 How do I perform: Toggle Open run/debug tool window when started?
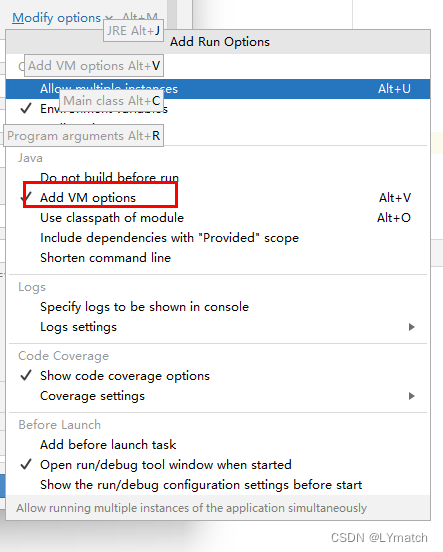pos(218,465)
